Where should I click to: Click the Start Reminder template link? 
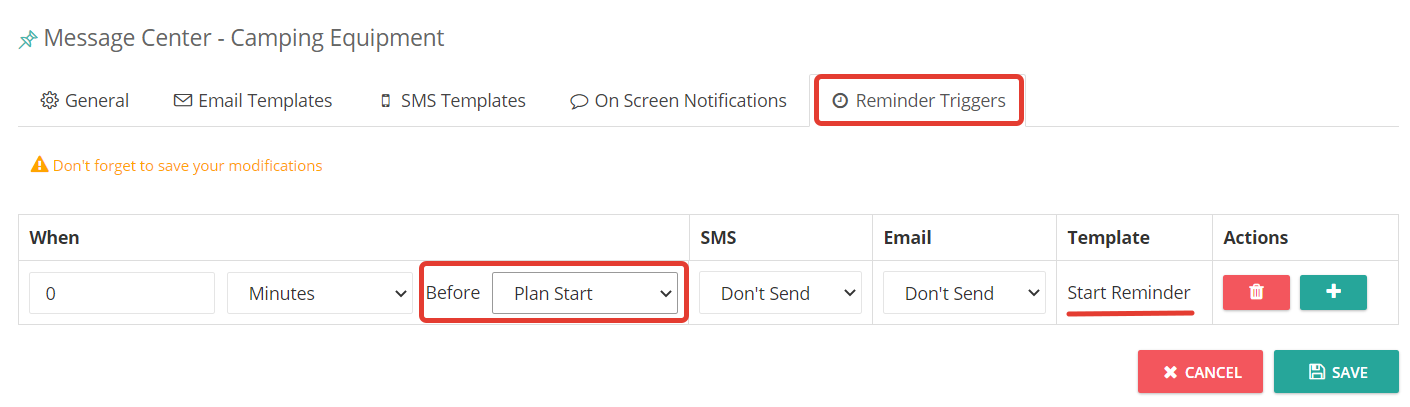[x=1129, y=293]
